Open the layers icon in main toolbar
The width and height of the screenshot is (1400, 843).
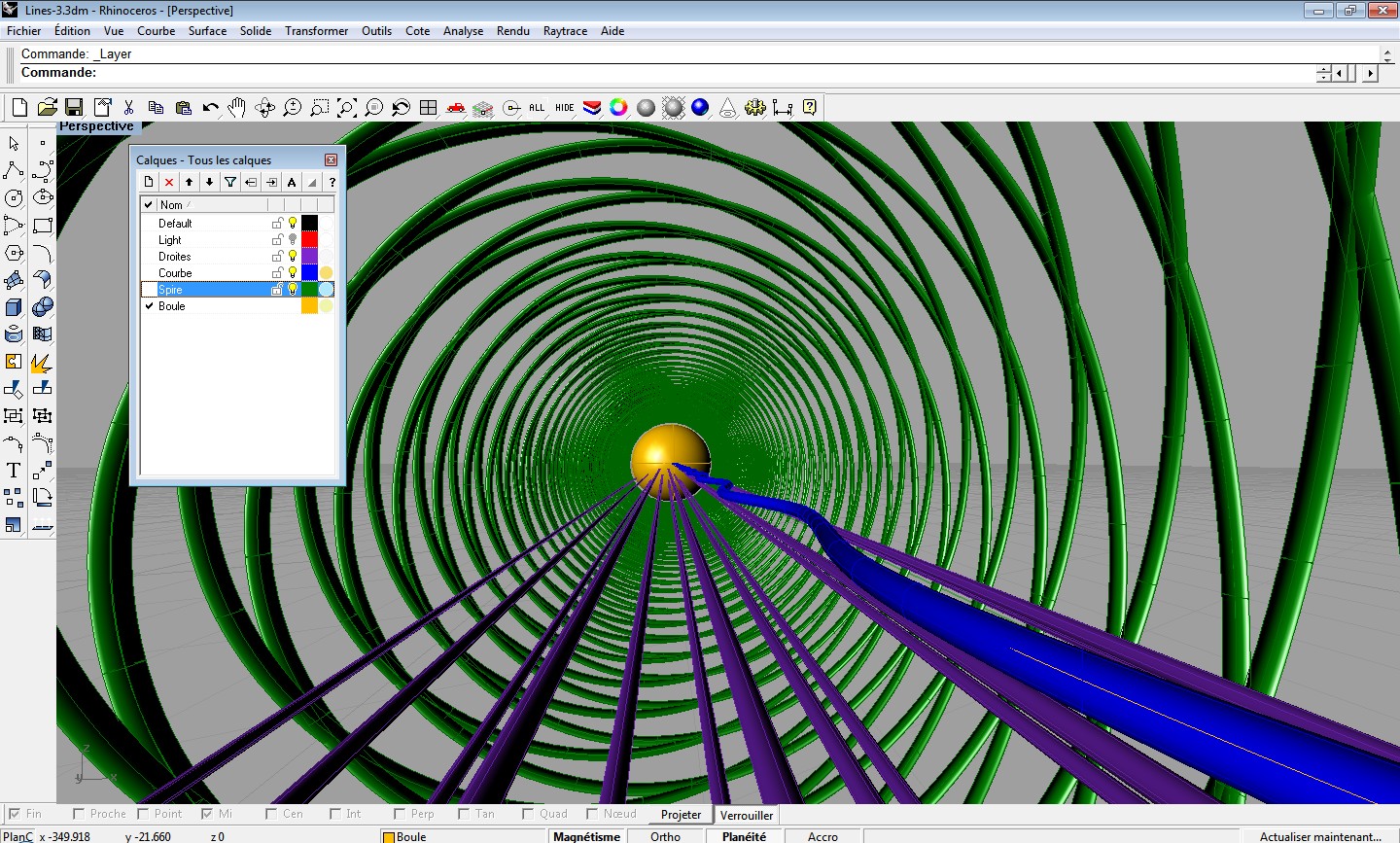point(591,107)
